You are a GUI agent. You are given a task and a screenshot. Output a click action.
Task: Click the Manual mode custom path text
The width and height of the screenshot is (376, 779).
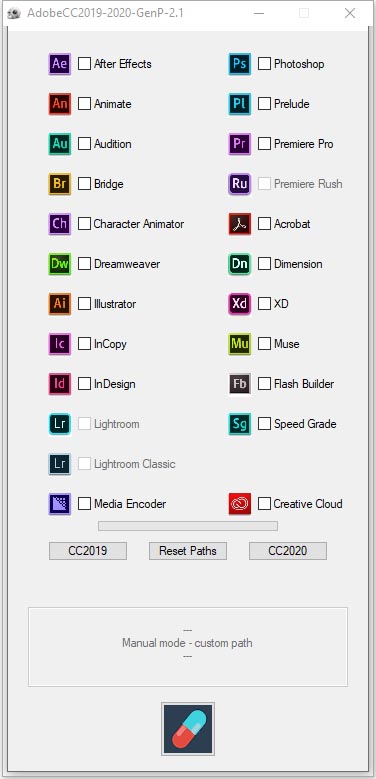pyautogui.click(x=187, y=643)
